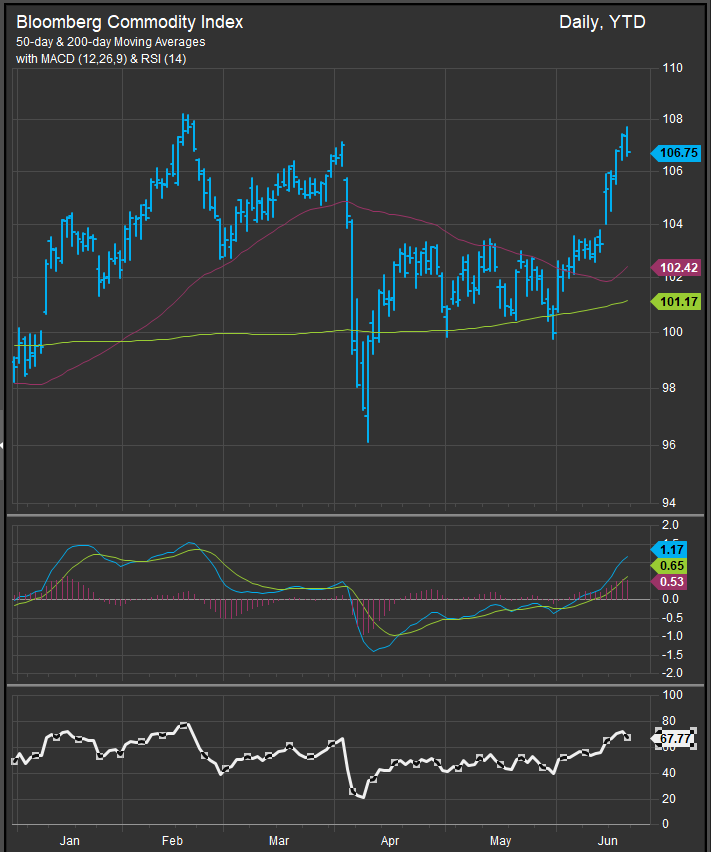Select the 102.42 50-day average tag

tap(676, 267)
